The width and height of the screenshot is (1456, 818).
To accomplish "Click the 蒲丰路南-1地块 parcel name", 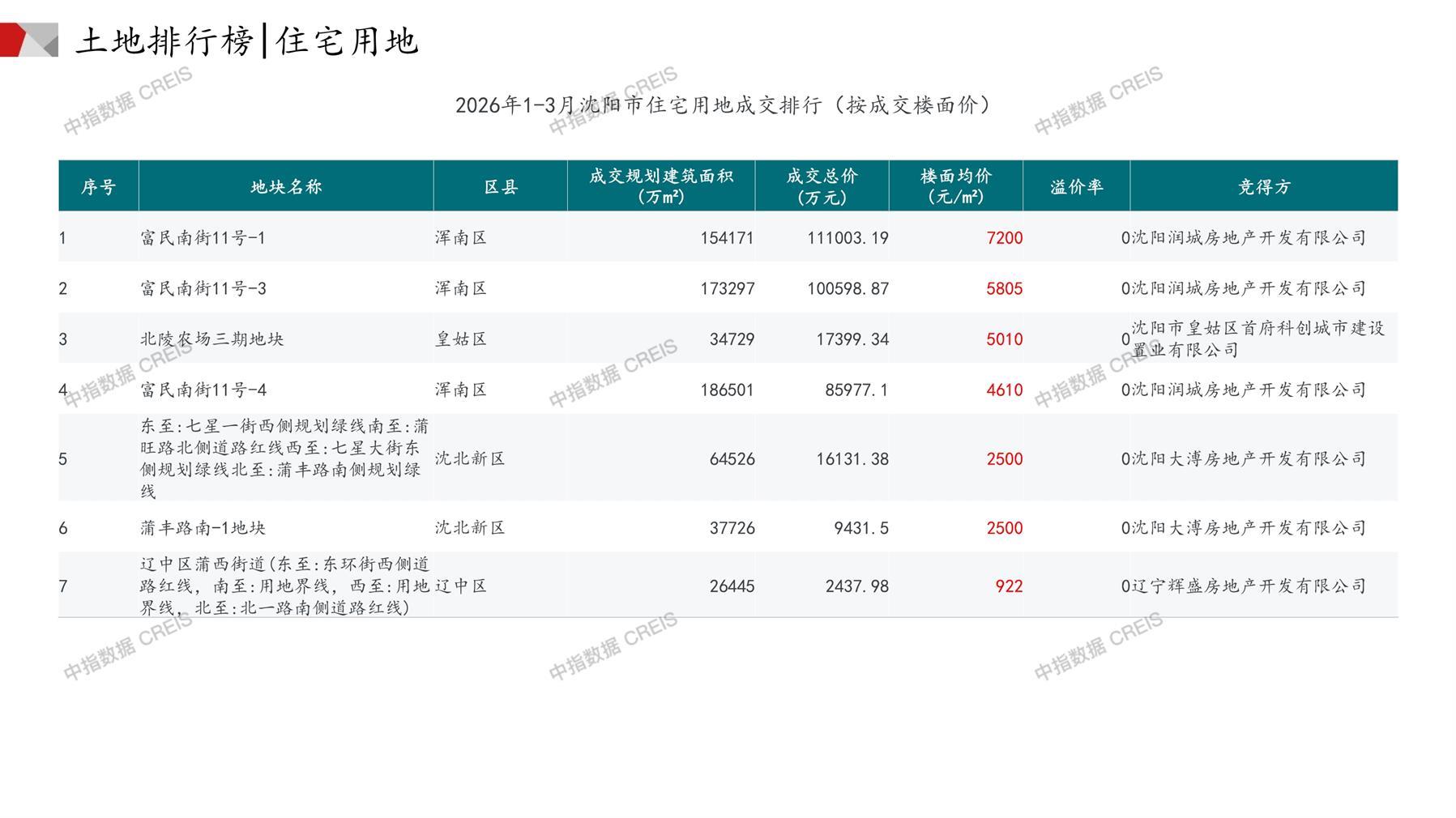I will (x=203, y=528).
